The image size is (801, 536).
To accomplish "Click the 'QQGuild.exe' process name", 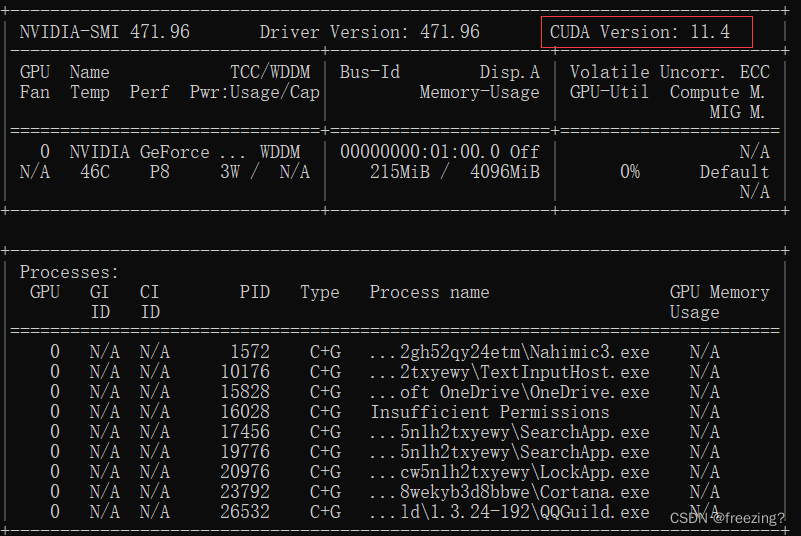I will 595,511.
